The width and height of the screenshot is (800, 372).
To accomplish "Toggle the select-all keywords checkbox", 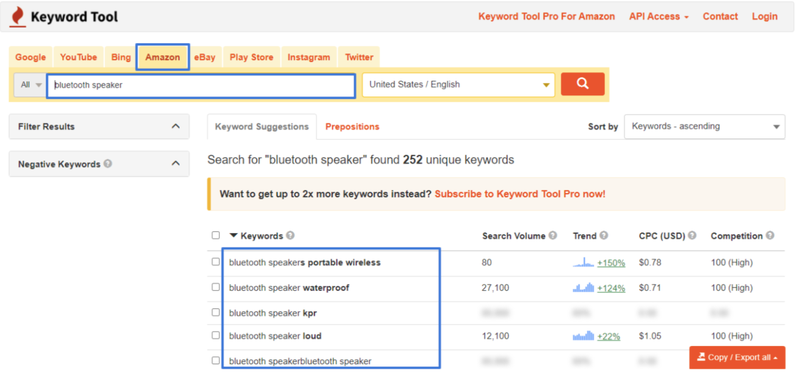I will tap(216, 235).
